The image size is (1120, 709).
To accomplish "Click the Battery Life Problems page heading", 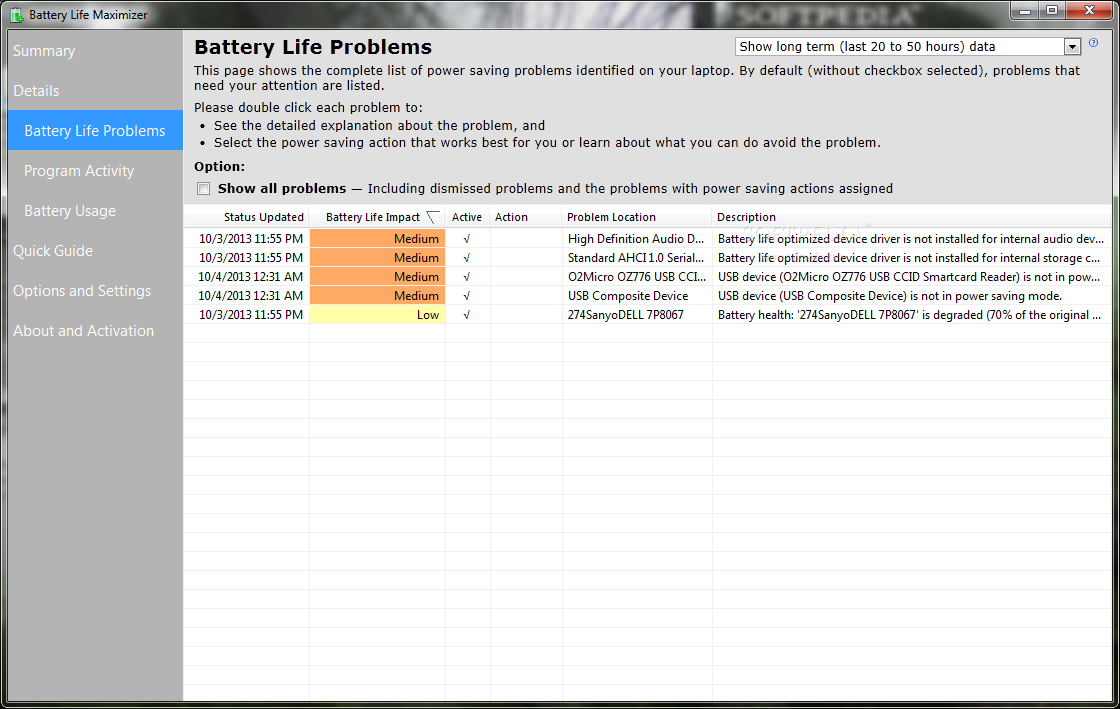I will (x=313, y=47).
